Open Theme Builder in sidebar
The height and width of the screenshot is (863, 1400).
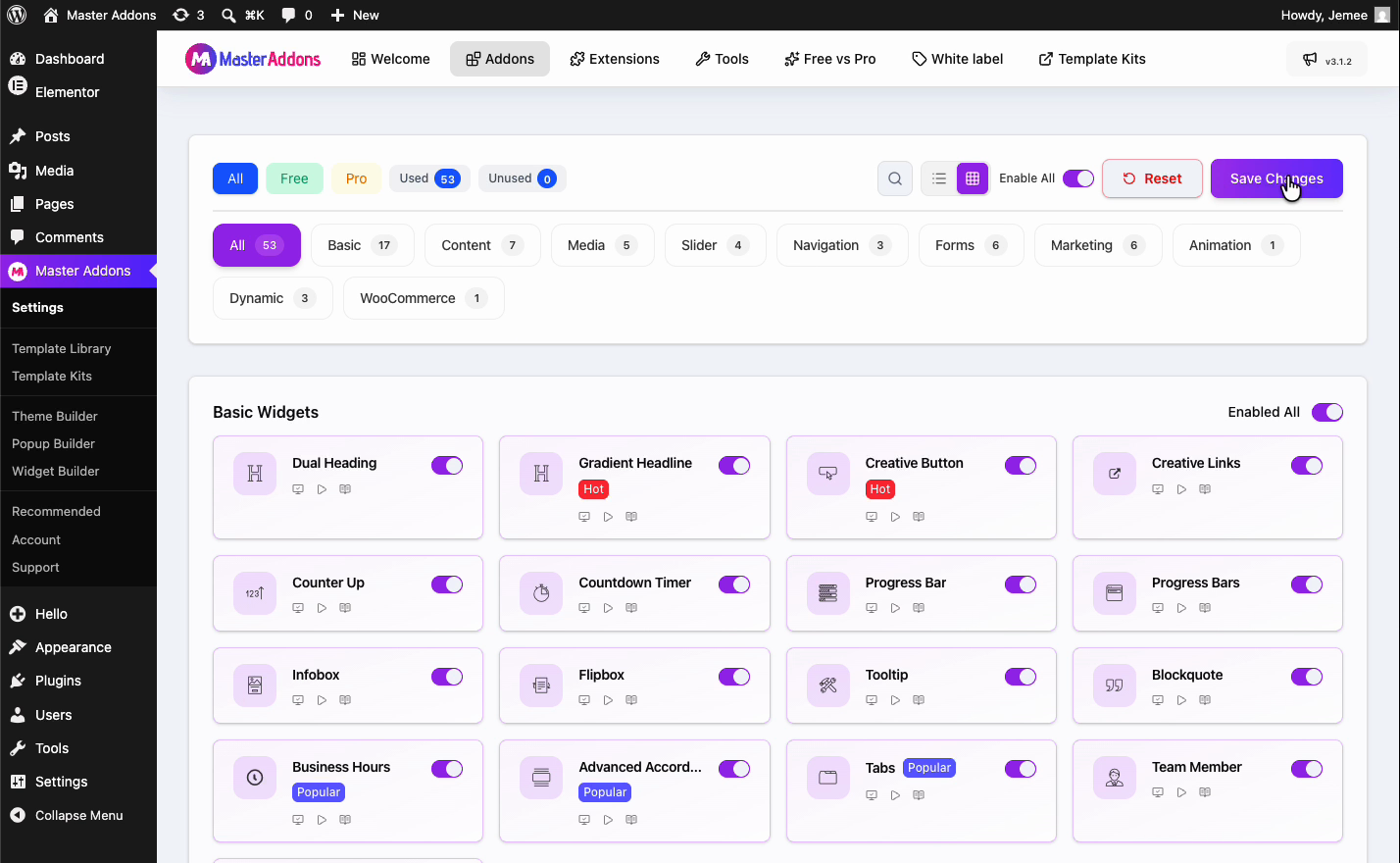click(x=55, y=416)
